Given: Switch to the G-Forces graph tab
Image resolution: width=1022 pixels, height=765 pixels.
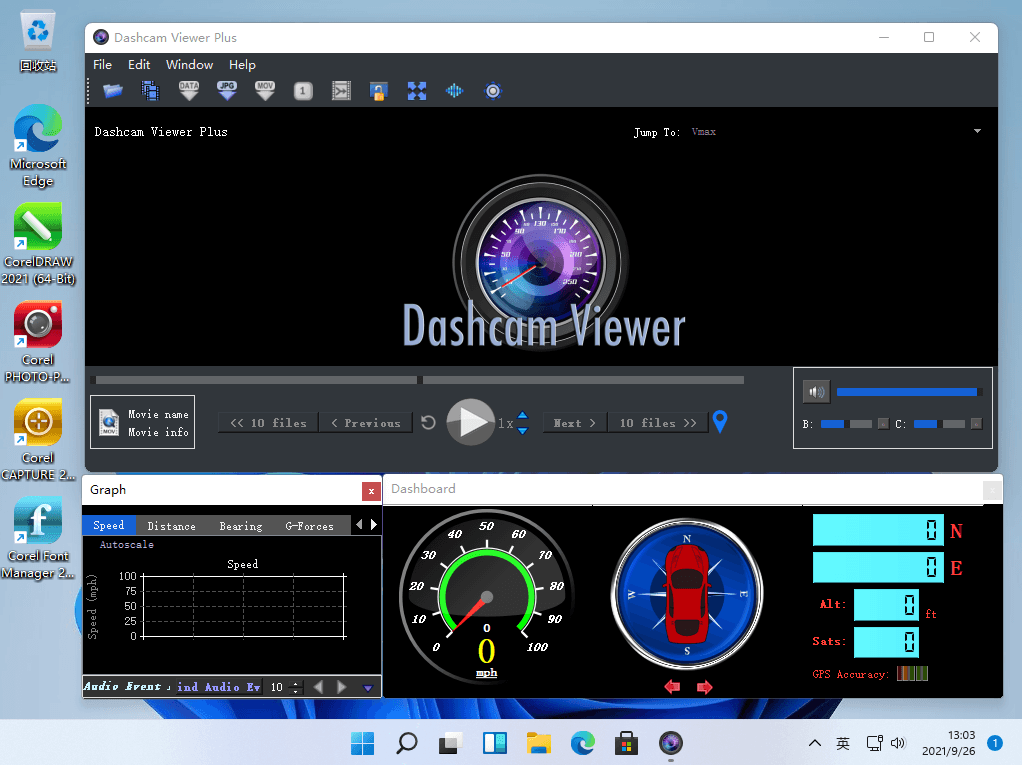Looking at the screenshot, I should click(x=310, y=526).
